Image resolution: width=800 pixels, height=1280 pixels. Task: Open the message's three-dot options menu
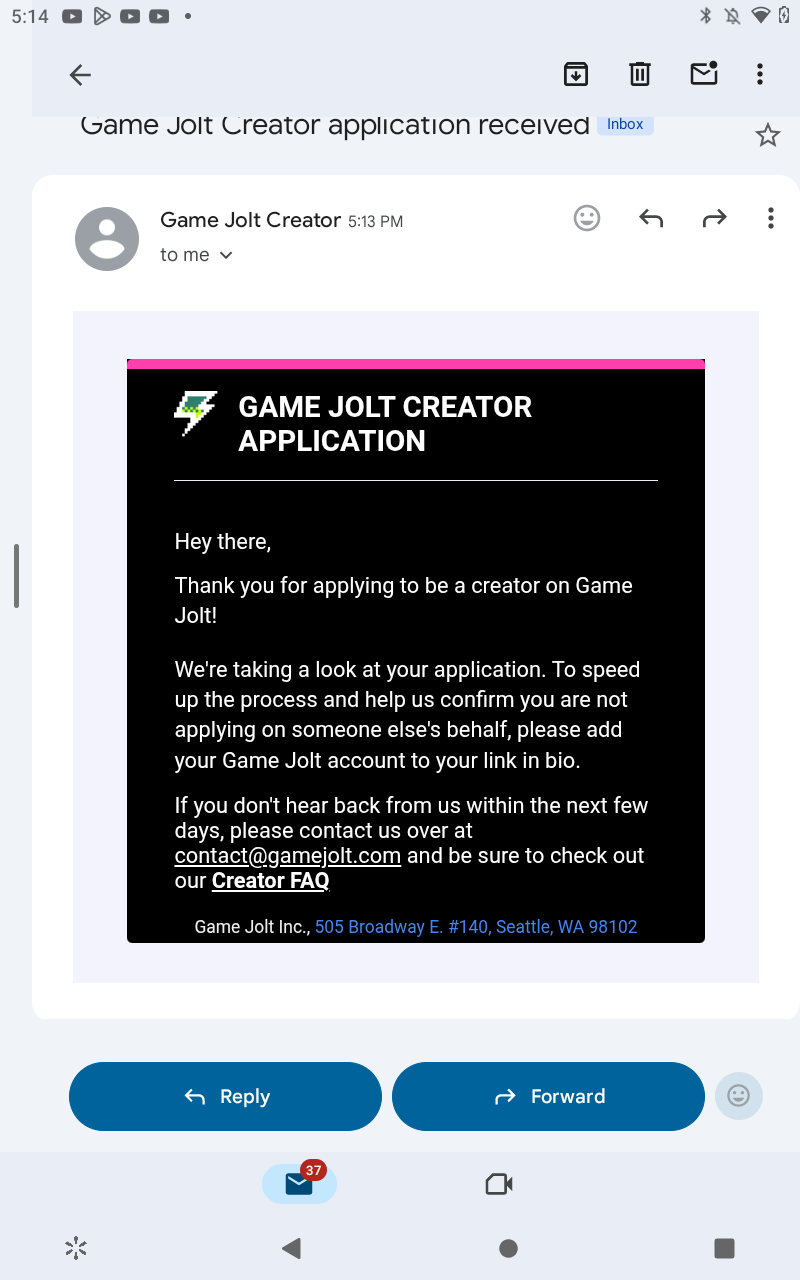pos(770,218)
